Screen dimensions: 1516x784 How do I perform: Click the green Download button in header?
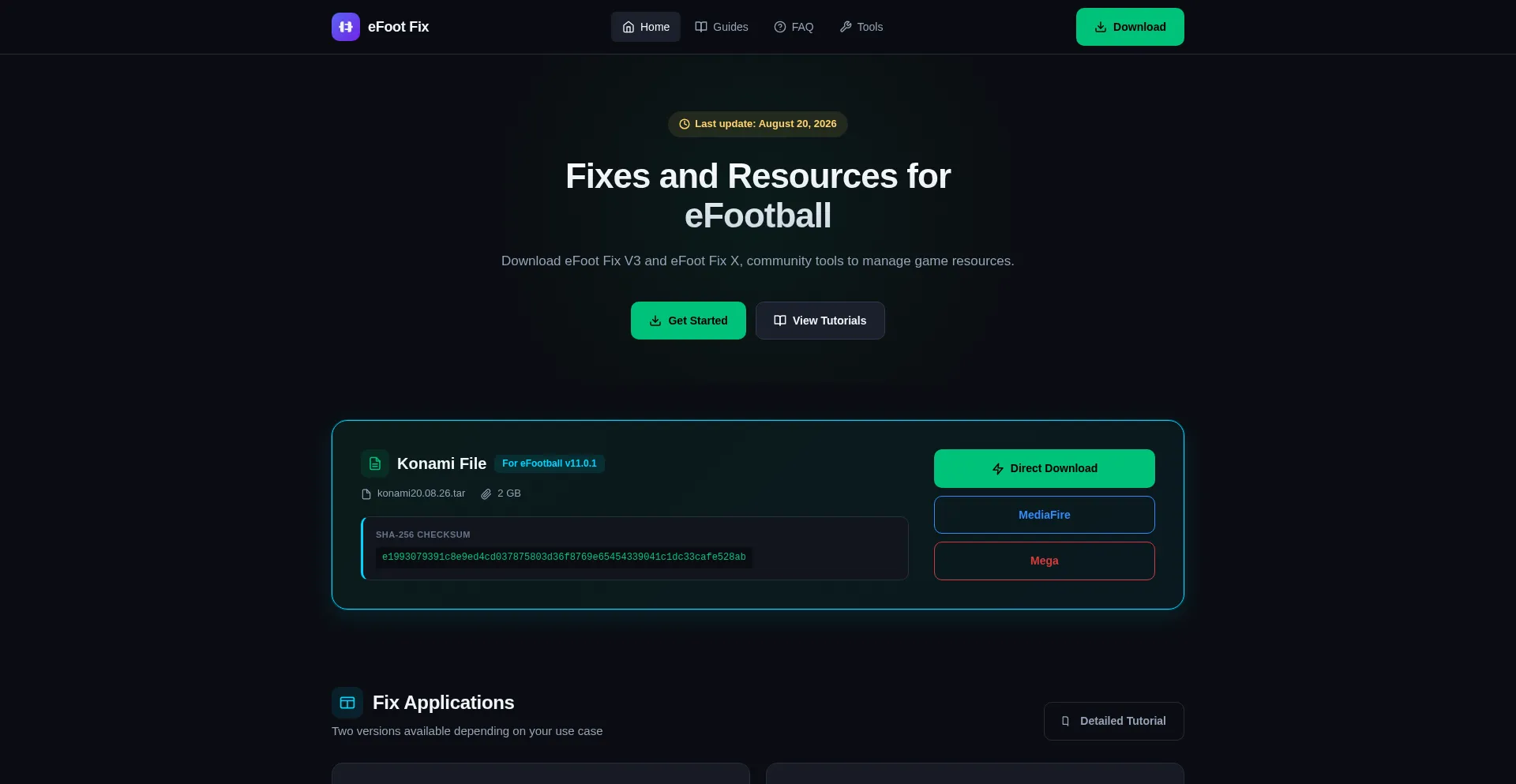click(x=1130, y=27)
